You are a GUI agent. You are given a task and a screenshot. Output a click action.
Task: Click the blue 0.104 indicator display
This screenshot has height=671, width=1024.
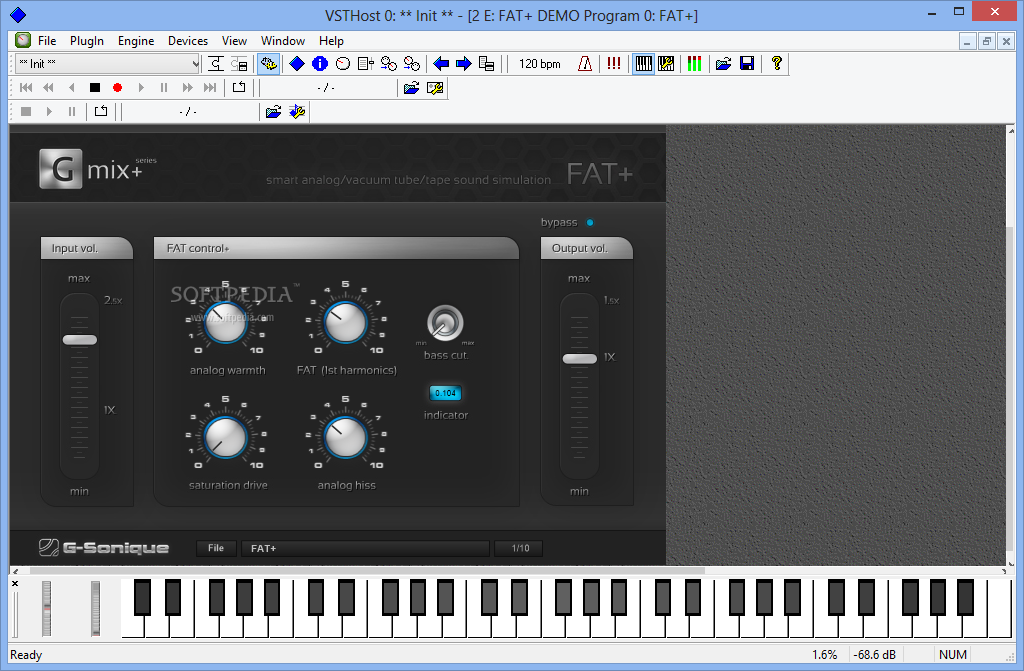[445, 393]
